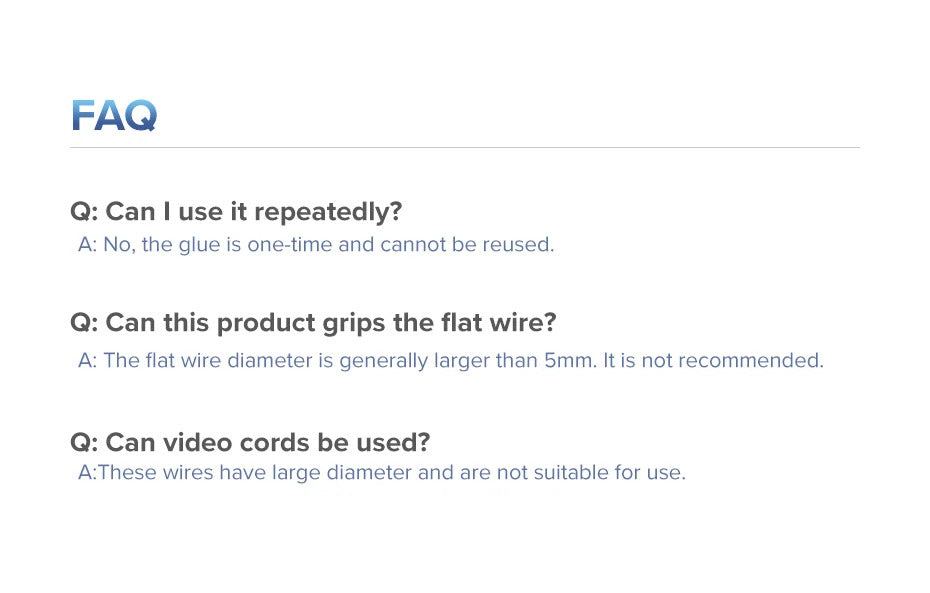Click the word "5mm" in the flat wire answer
Screen dimensions: 930x593
point(569,360)
